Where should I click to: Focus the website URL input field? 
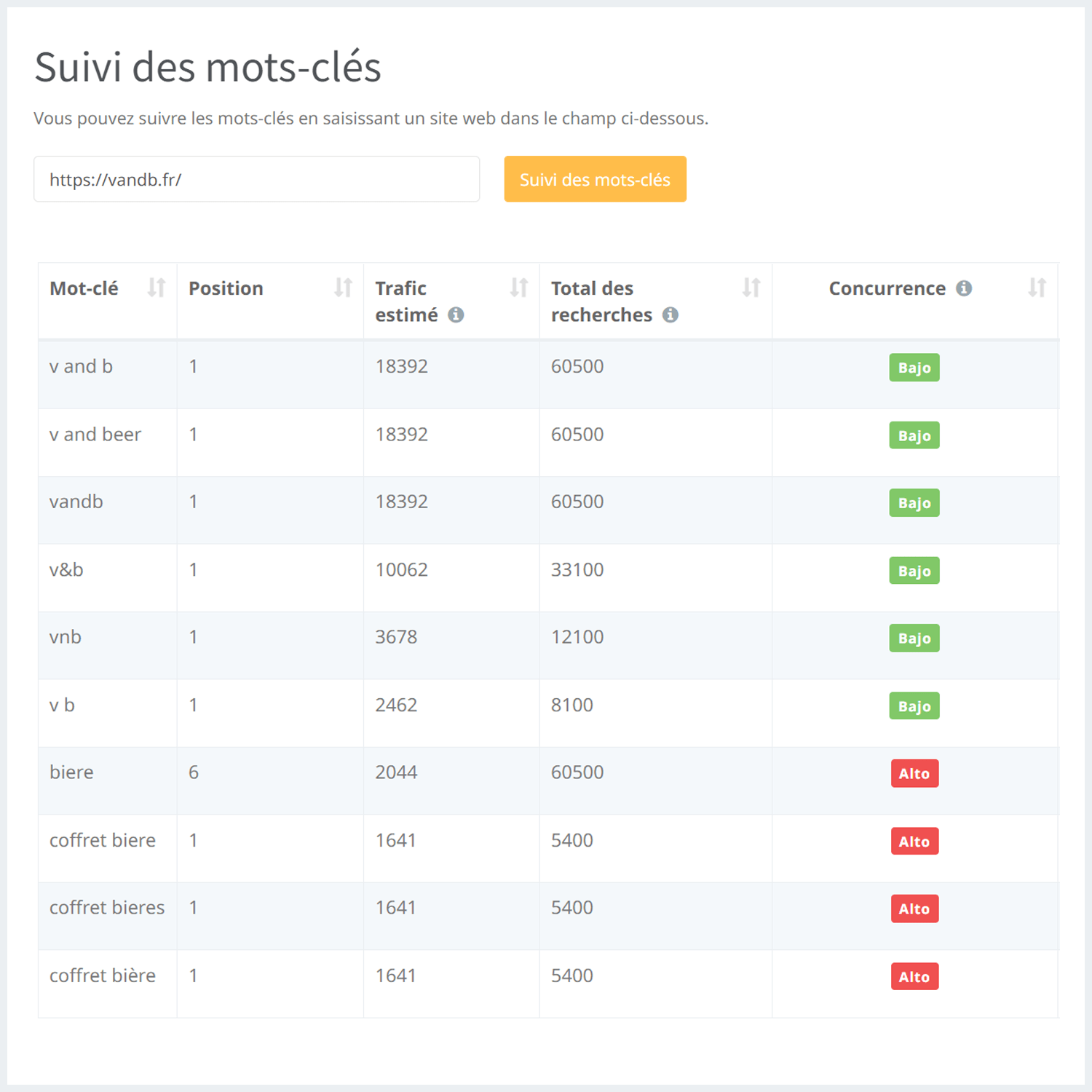256,179
